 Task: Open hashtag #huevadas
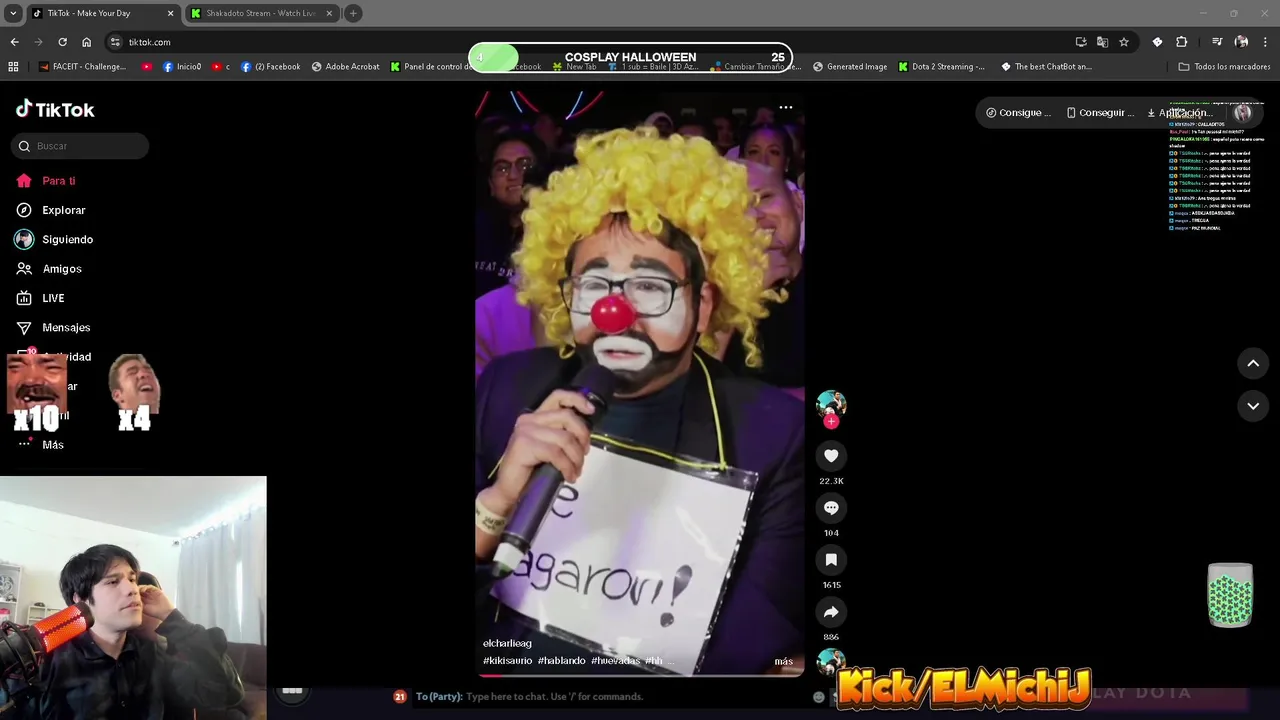pos(615,661)
